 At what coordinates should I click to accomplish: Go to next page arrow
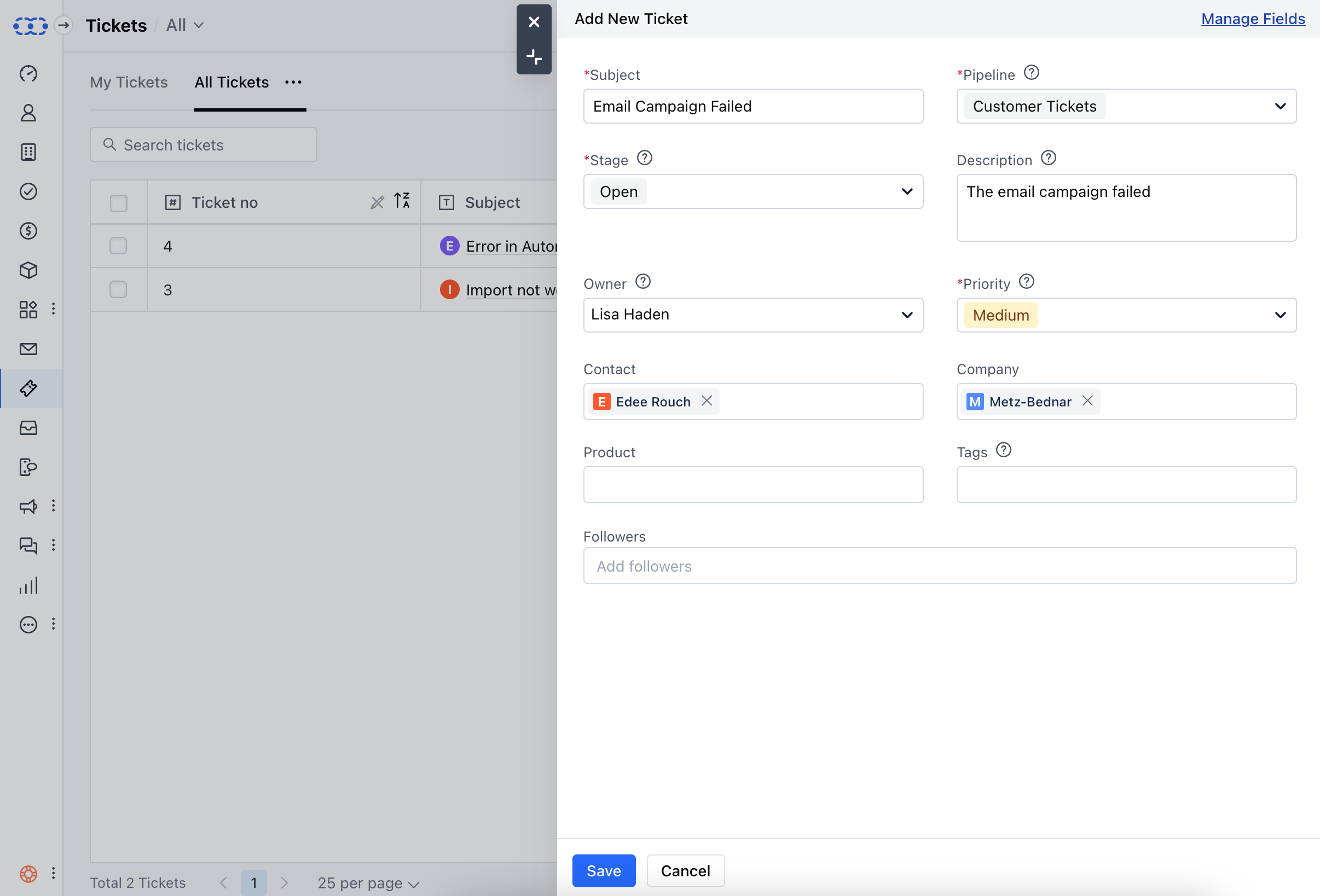[284, 883]
